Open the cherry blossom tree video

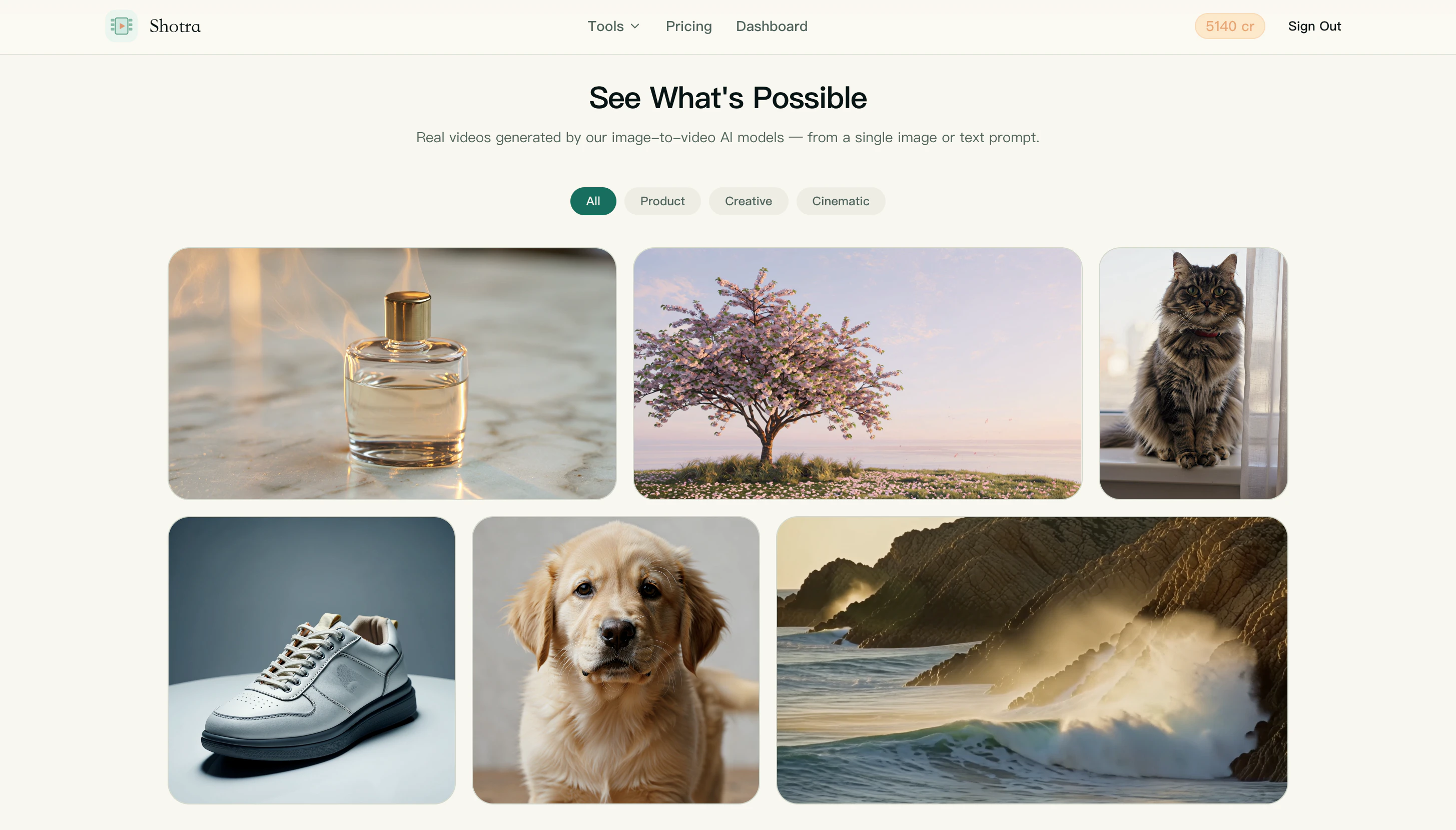pos(857,373)
